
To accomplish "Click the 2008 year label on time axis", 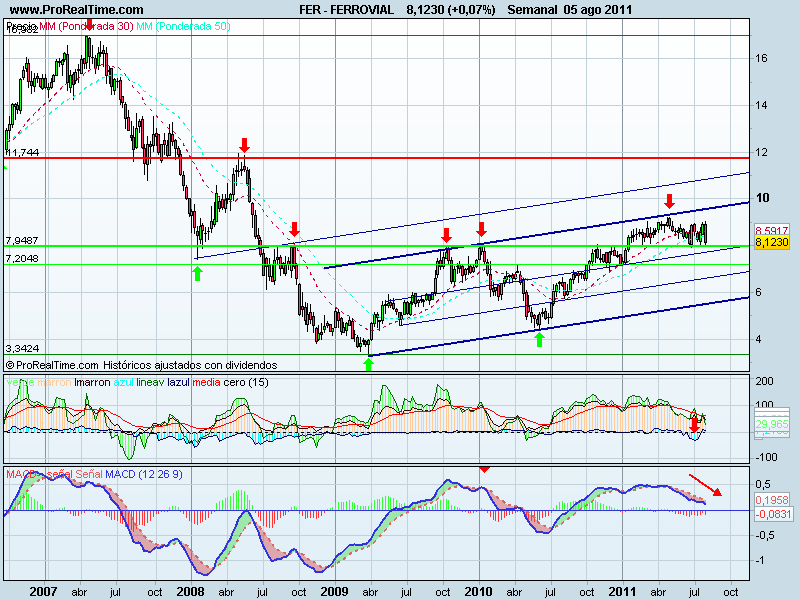I will (x=190, y=592).
